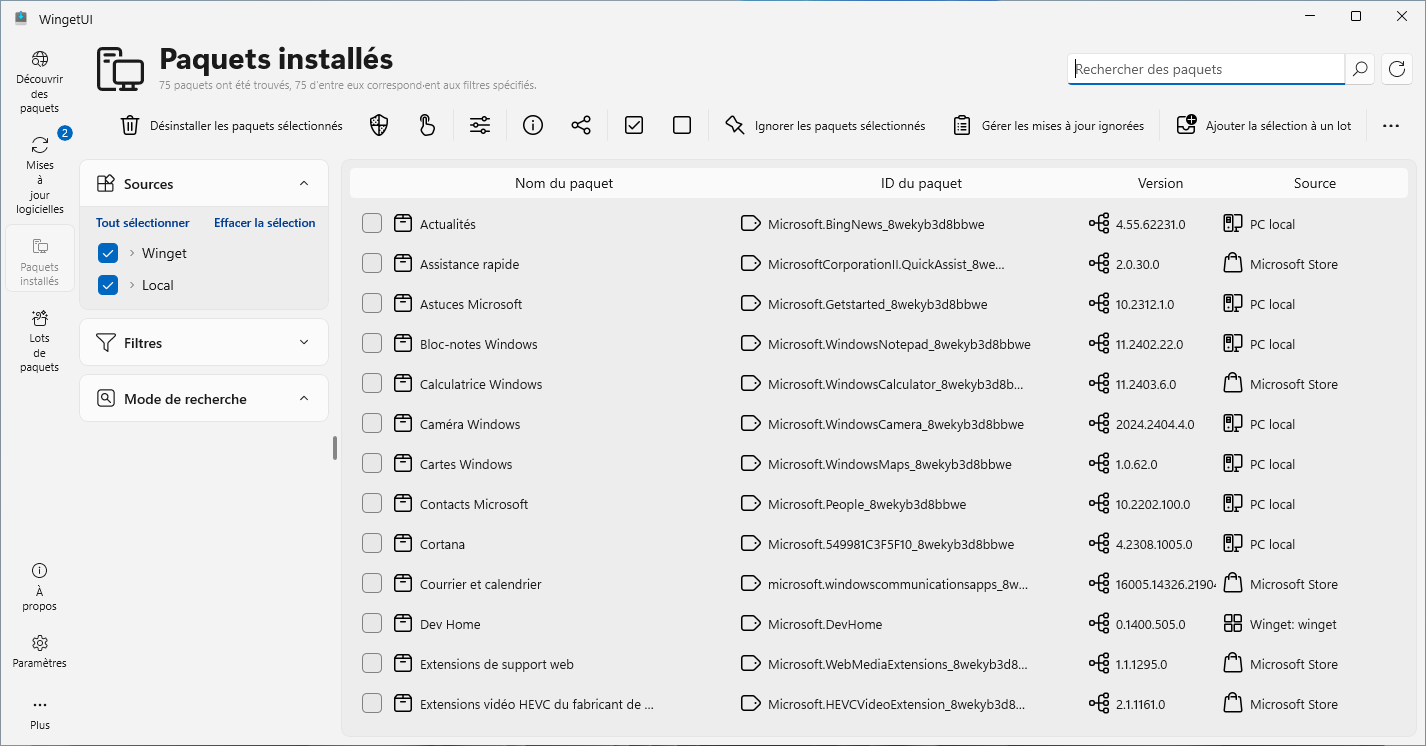Select uninstall as administrator shield icon

(378, 125)
